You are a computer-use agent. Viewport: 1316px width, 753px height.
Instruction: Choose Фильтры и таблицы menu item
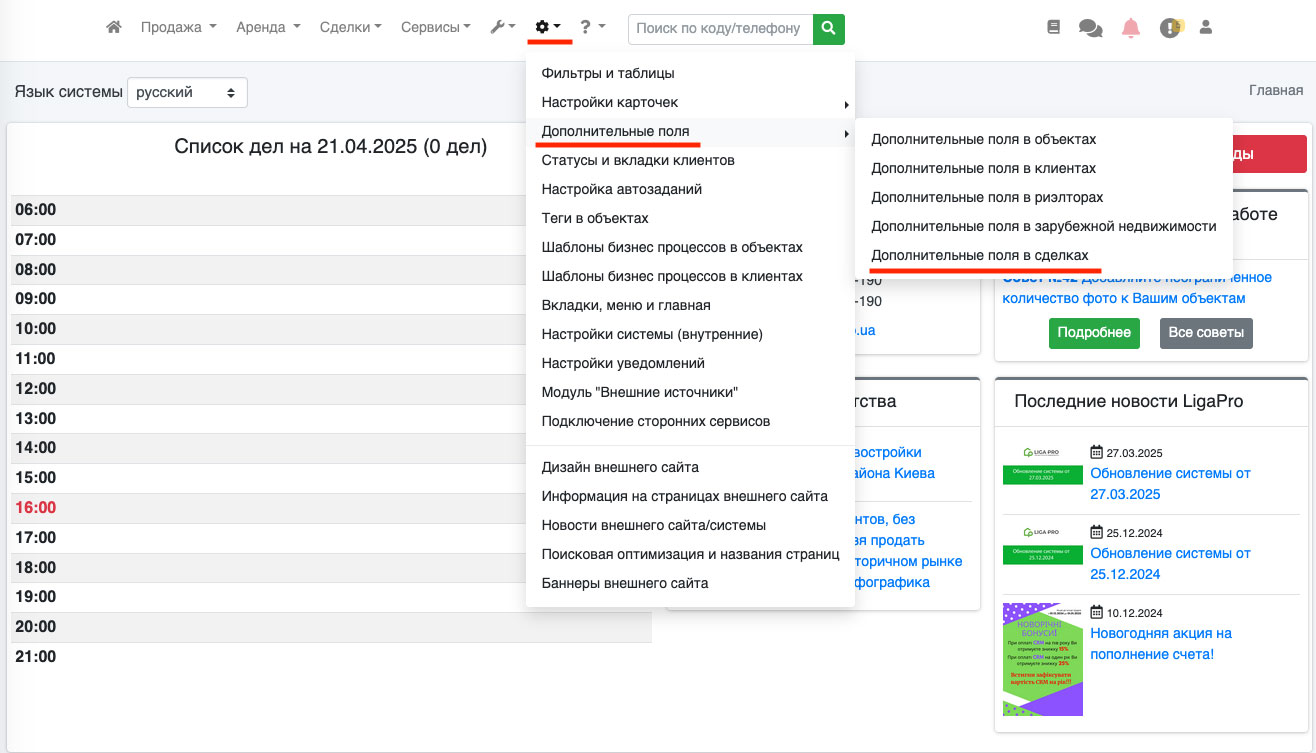click(x=608, y=73)
